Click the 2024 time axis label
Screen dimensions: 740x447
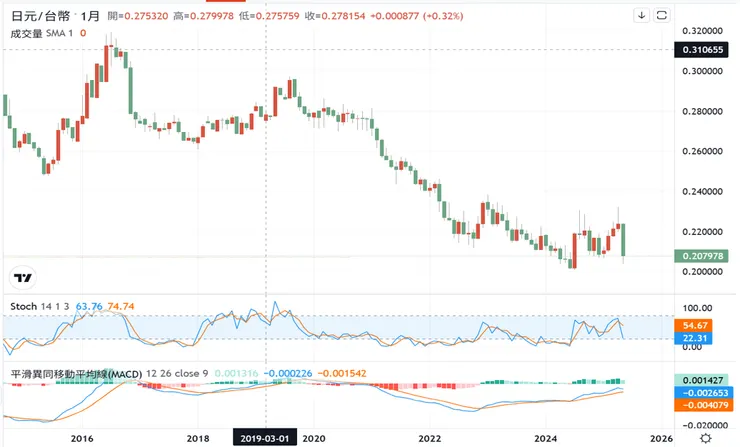(546, 439)
